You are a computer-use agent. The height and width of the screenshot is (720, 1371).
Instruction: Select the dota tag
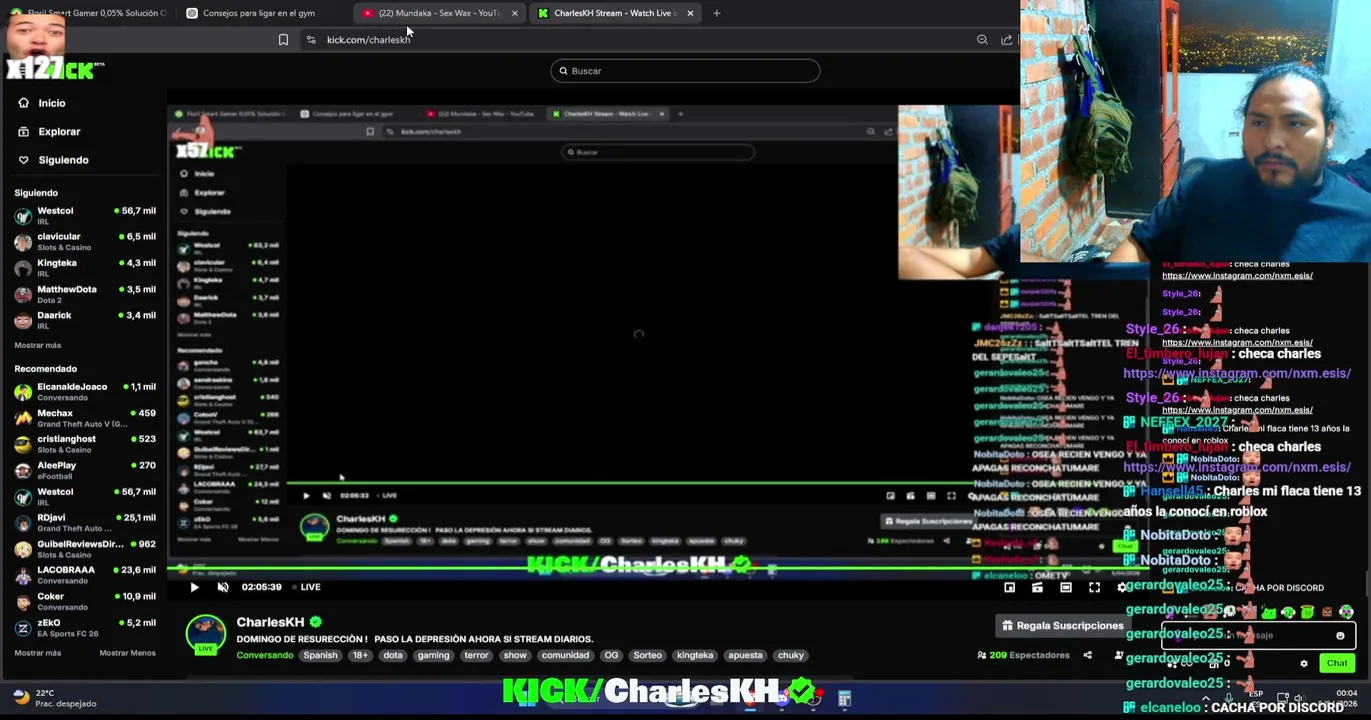point(393,655)
